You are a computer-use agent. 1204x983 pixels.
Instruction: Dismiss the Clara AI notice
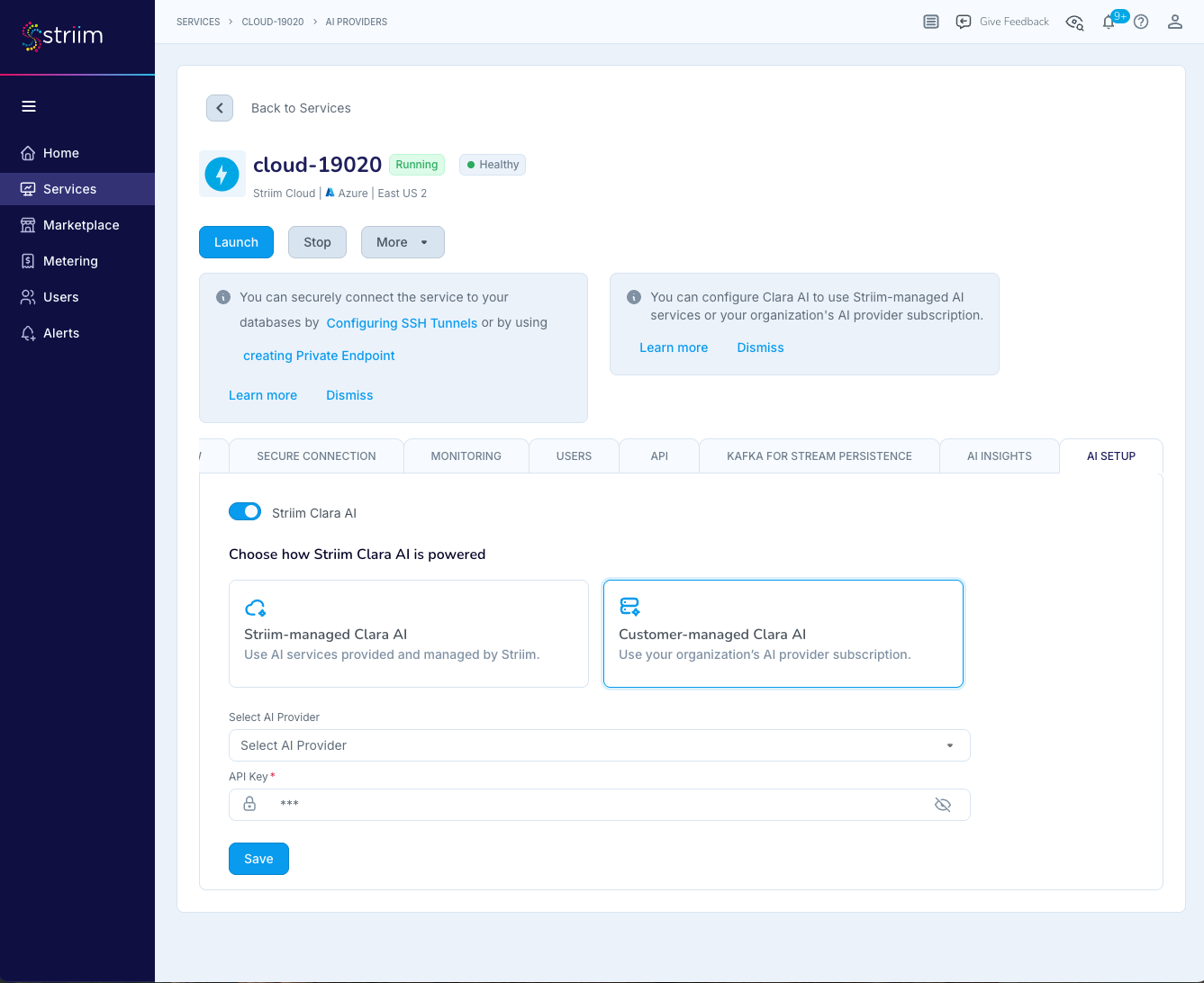click(760, 347)
